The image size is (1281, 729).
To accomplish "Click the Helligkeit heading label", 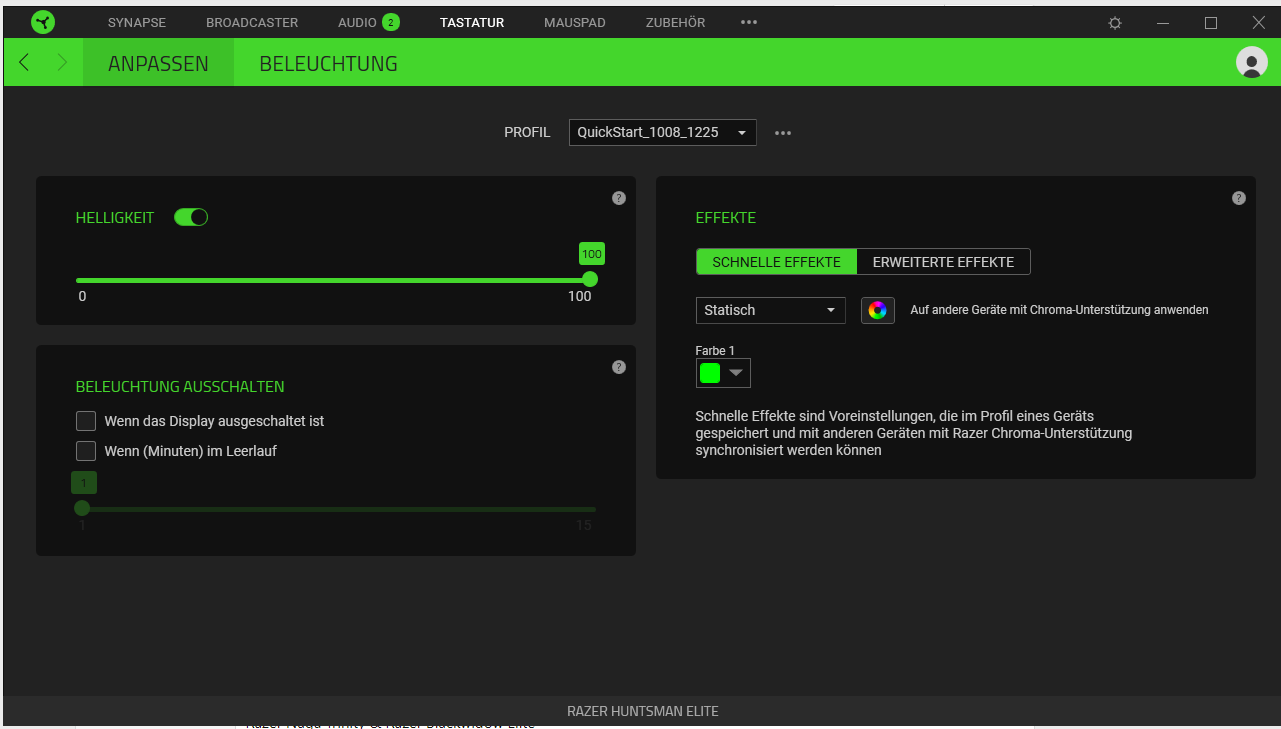I will tap(115, 217).
